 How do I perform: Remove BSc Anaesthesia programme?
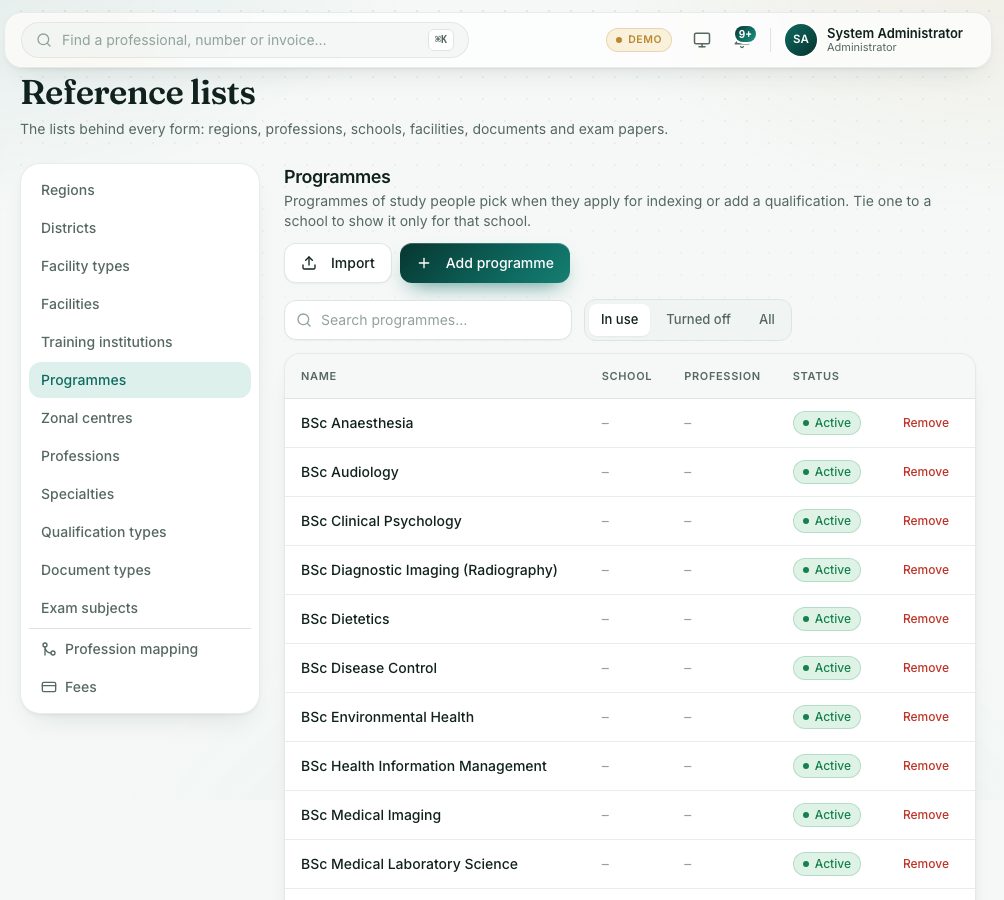925,423
